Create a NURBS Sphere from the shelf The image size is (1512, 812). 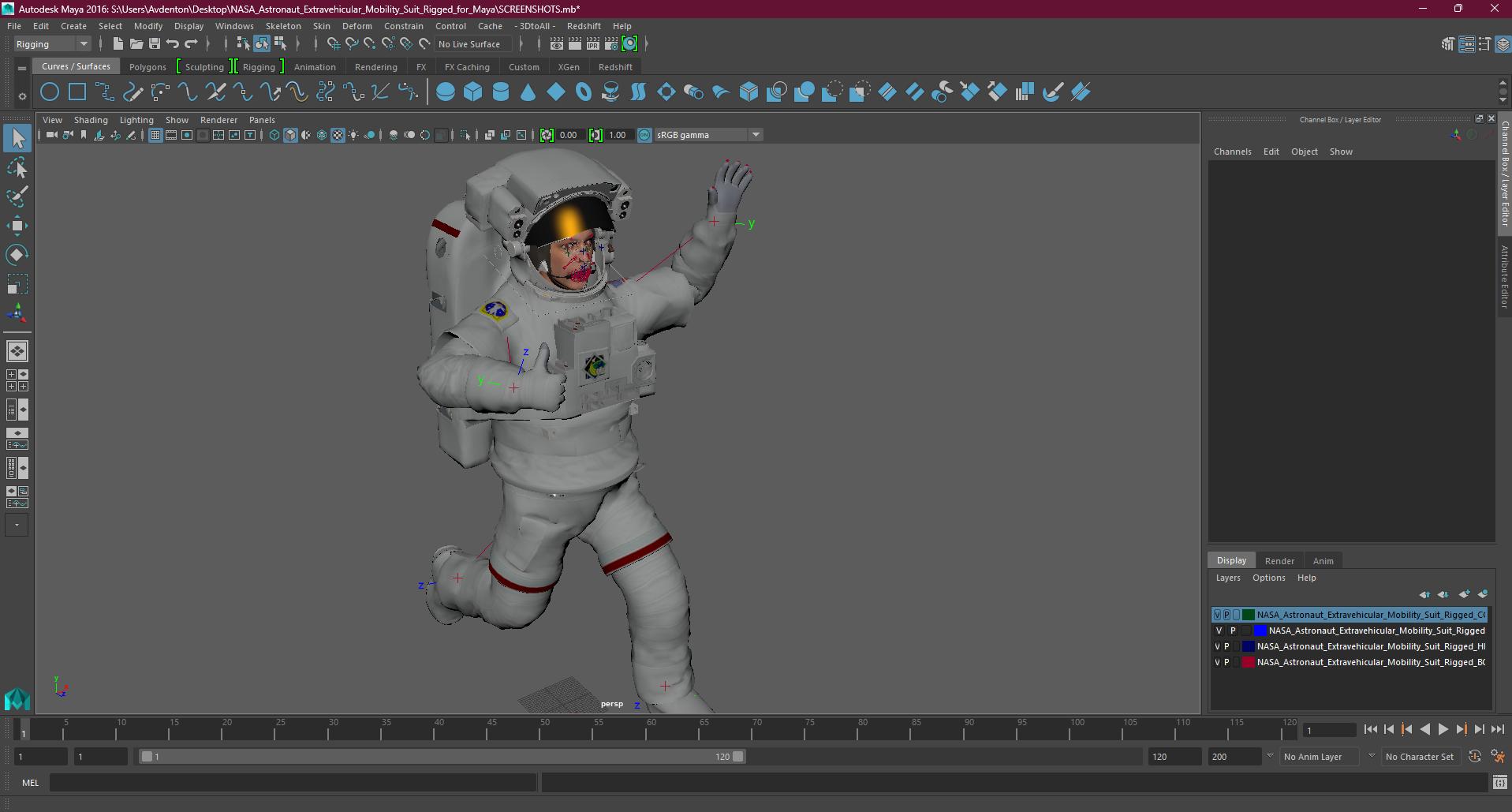(x=446, y=92)
